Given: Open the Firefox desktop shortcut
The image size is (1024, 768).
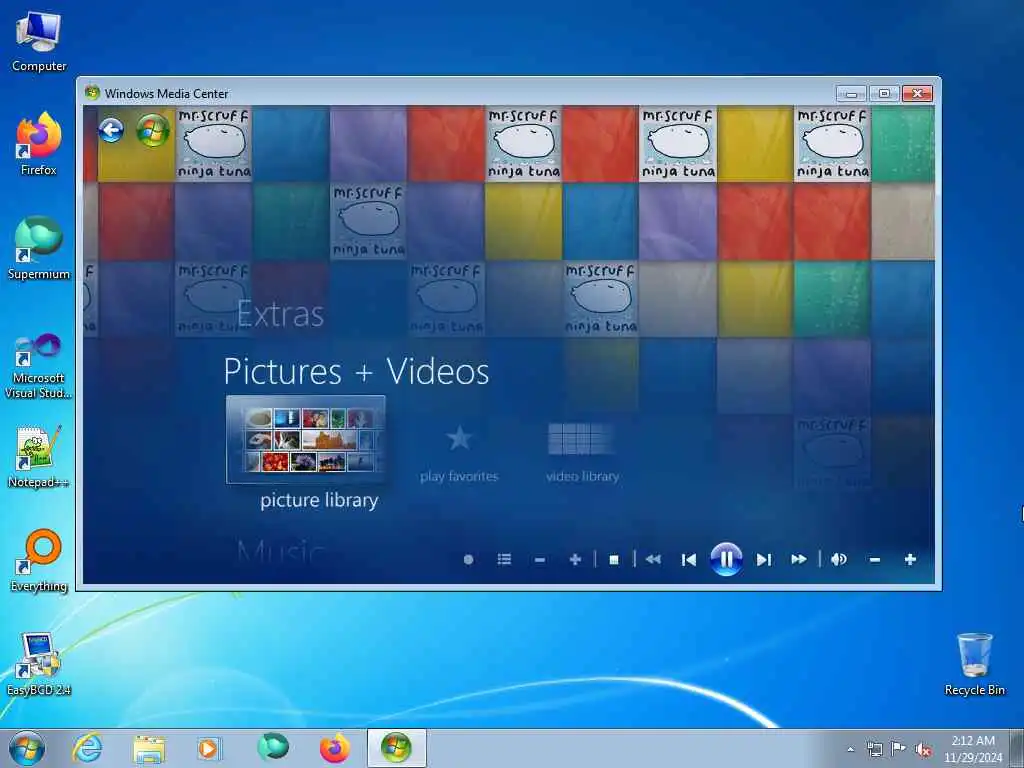Looking at the screenshot, I should point(39,144).
